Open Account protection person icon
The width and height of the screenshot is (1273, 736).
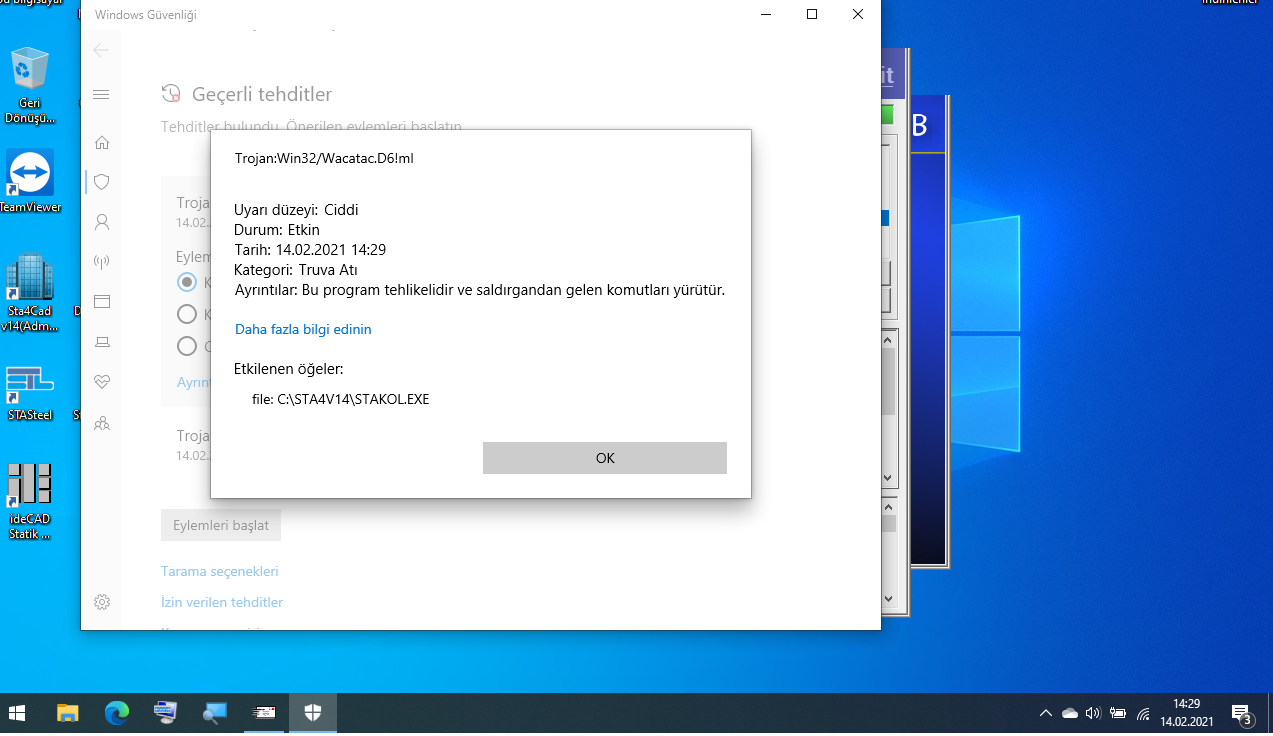[101, 222]
